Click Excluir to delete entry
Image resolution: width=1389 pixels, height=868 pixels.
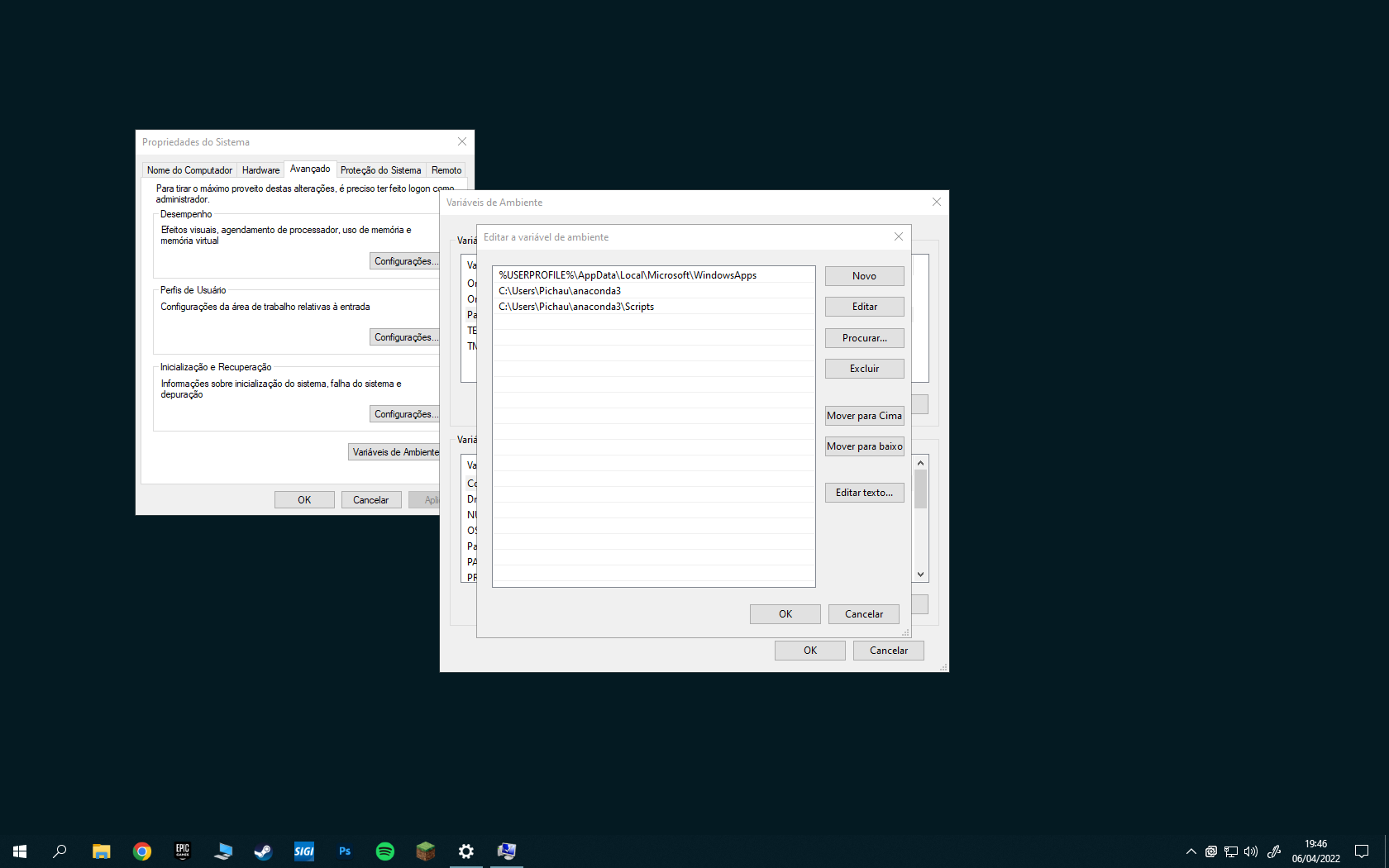[x=864, y=369]
